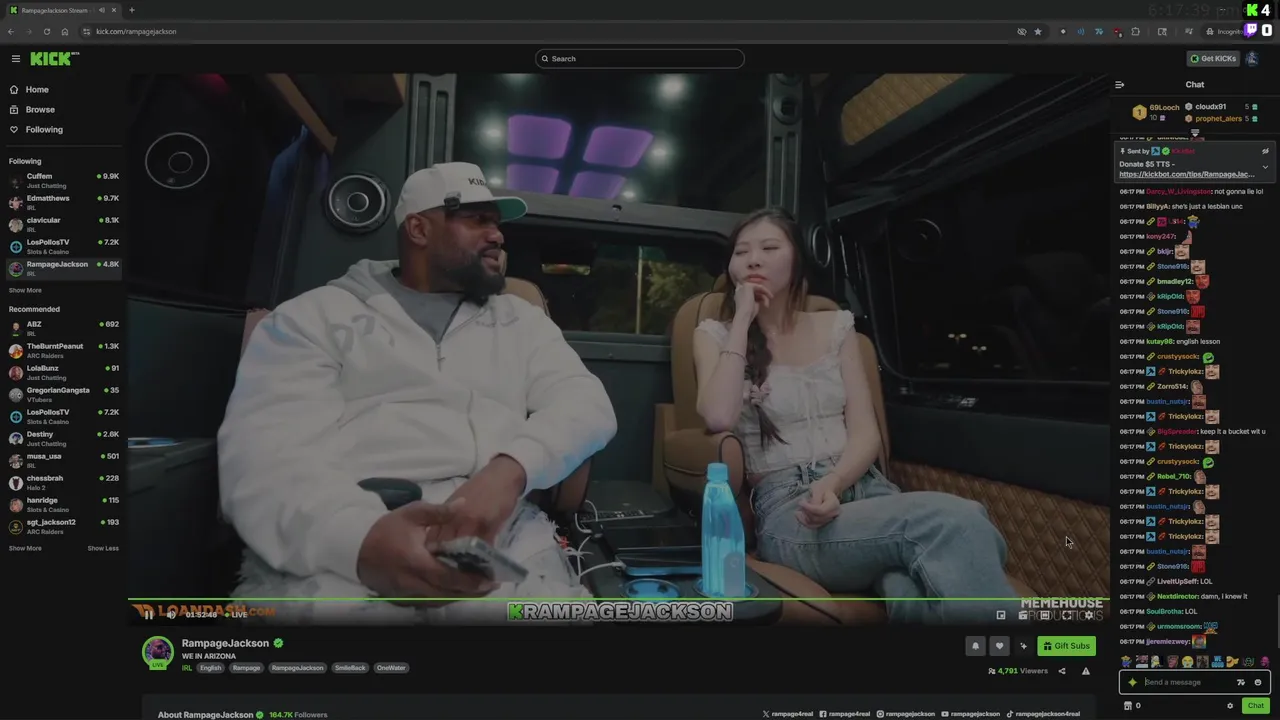Open rampagejackson YouTube link

click(x=970, y=714)
